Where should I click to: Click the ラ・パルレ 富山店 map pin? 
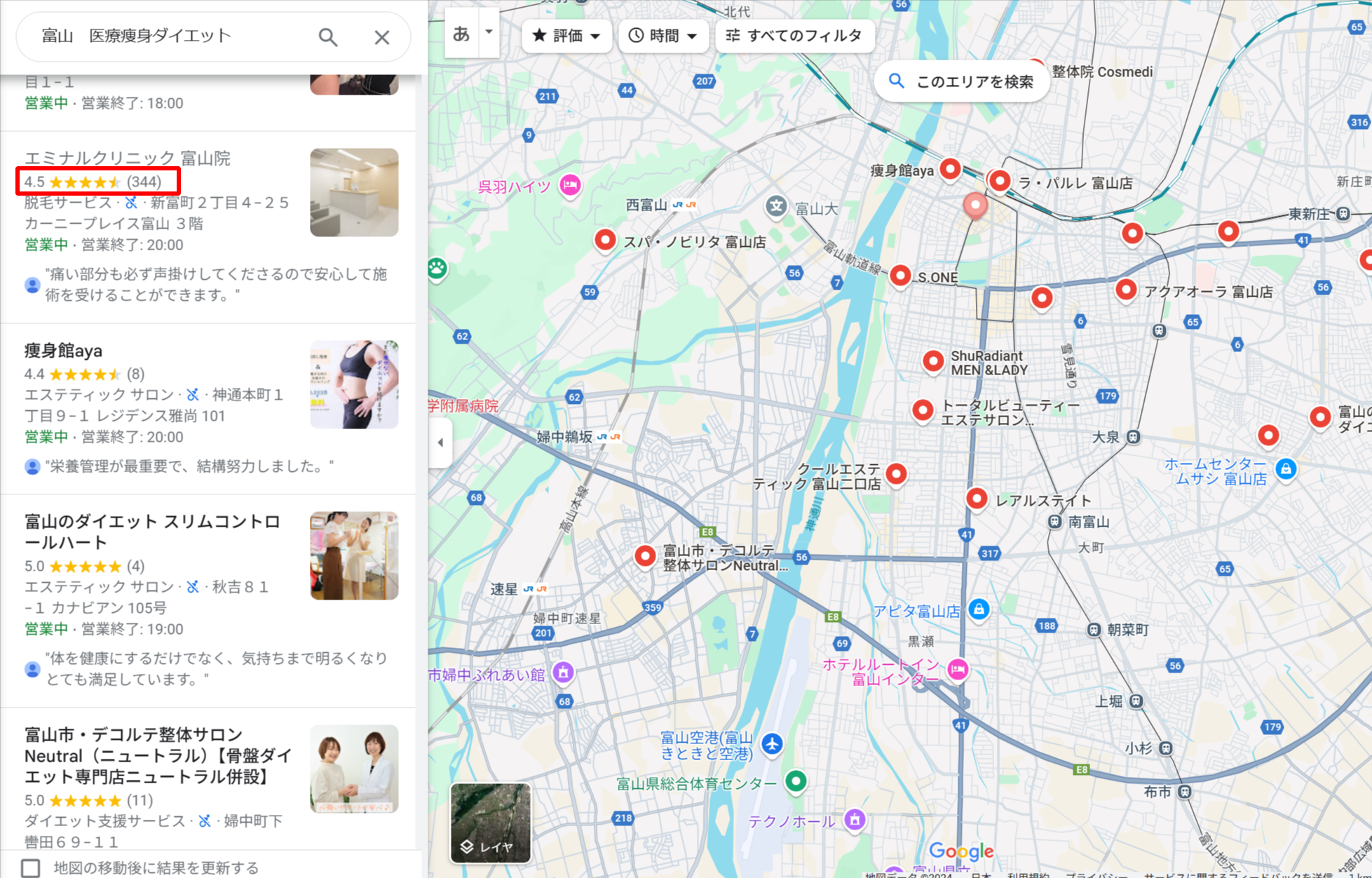pyautogui.click(x=1000, y=181)
